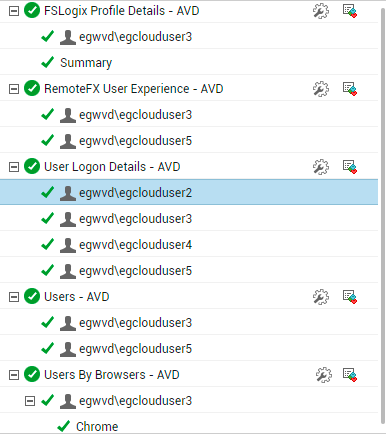This screenshot has width=386, height=434.
Task: Open configure wrench icon for User Logon Details
Action: coord(321,167)
